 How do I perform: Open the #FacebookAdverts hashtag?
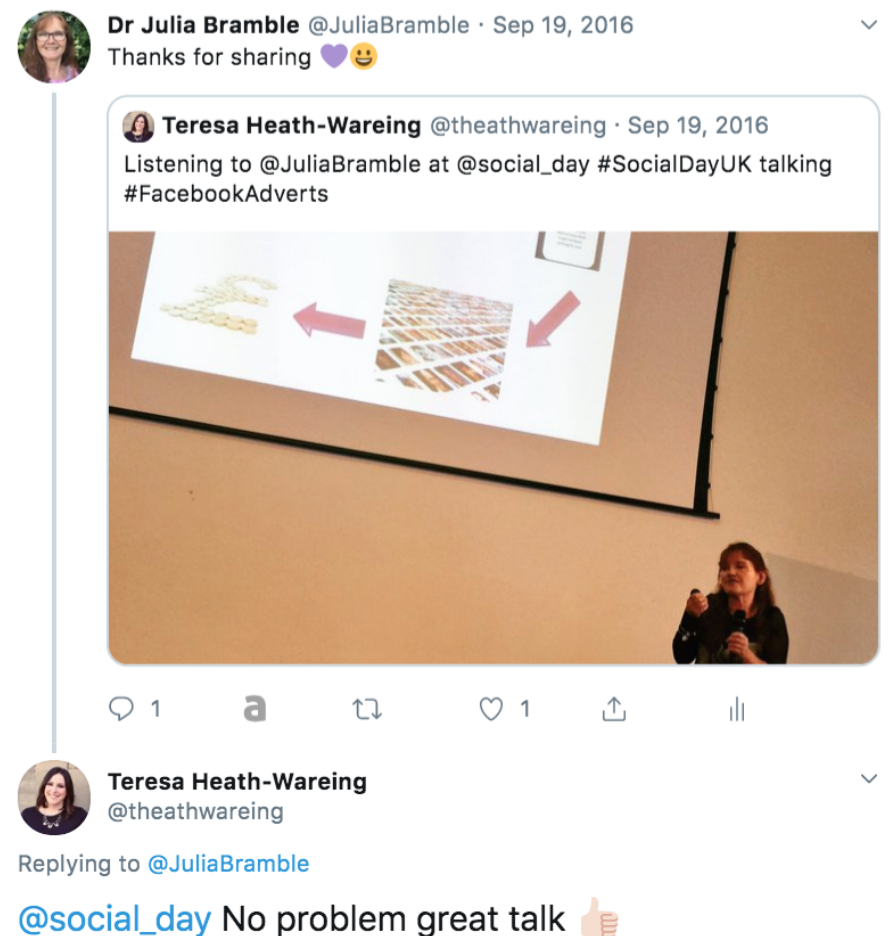[226, 194]
